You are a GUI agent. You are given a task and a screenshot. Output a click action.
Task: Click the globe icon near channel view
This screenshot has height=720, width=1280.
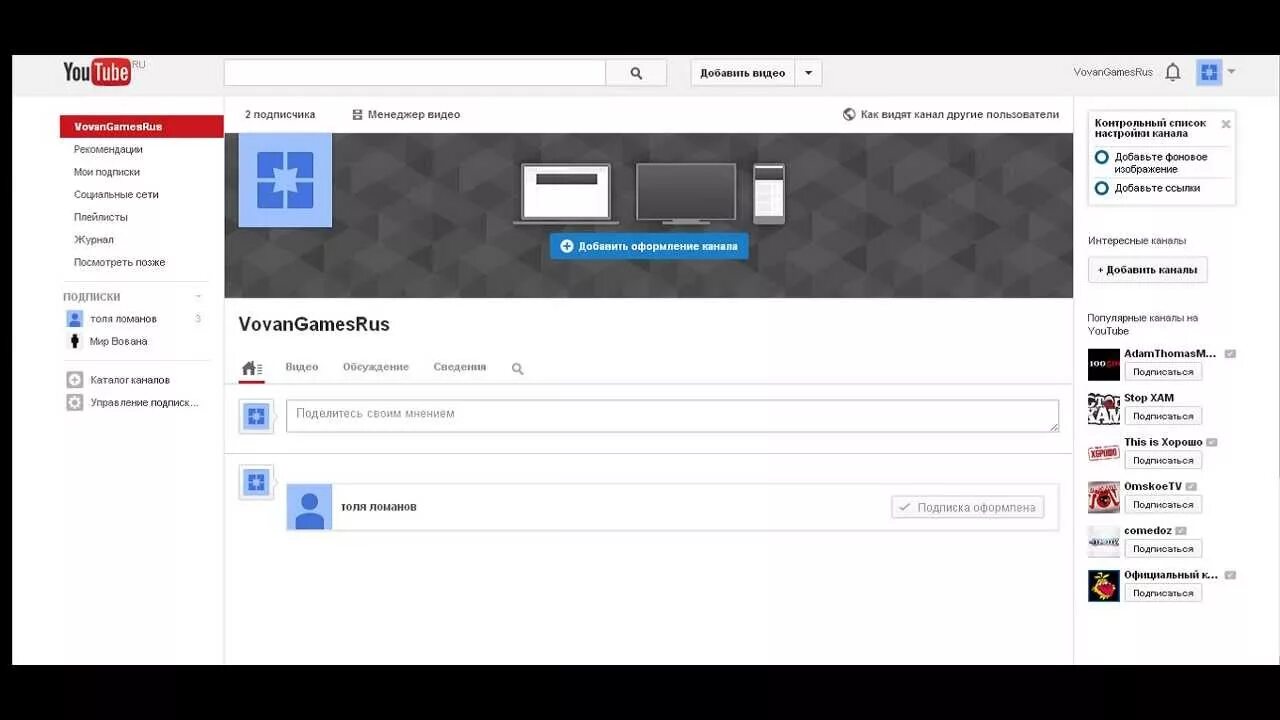pos(849,114)
